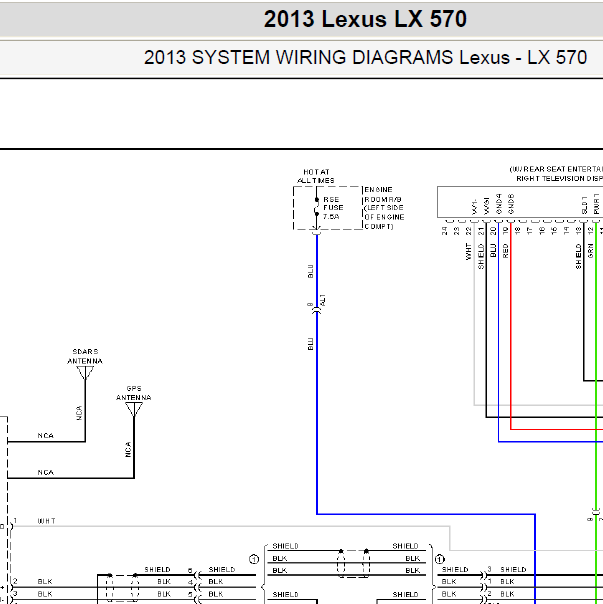
Task: Click pin number 23 on television connector
Action: click(457, 231)
